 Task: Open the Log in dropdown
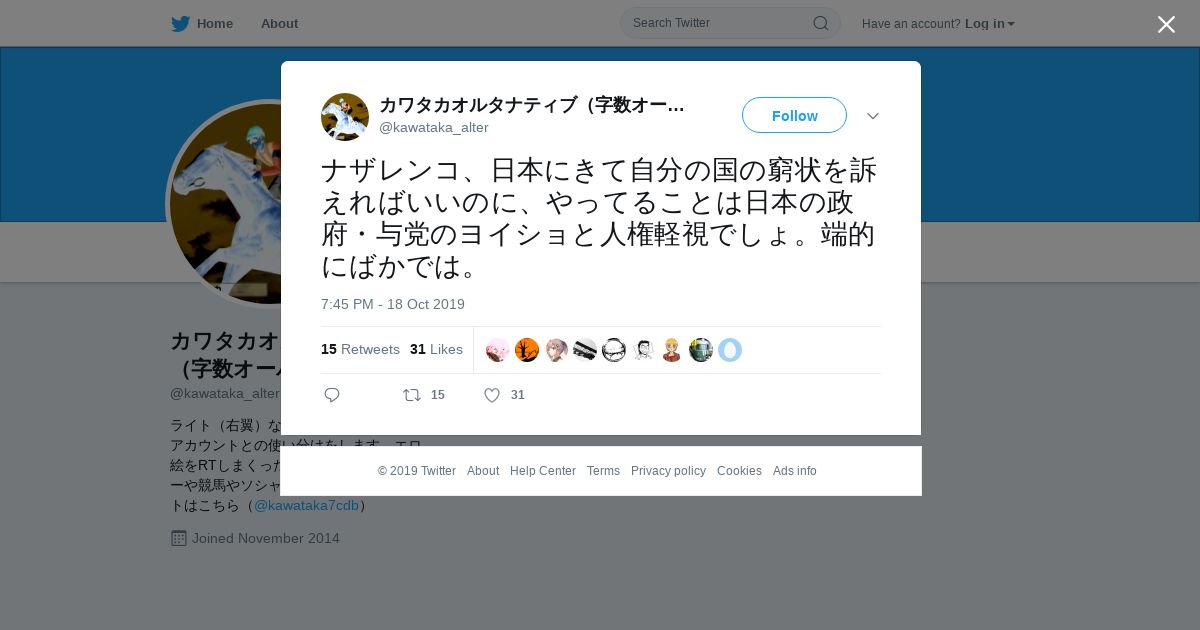(x=989, y=24)
